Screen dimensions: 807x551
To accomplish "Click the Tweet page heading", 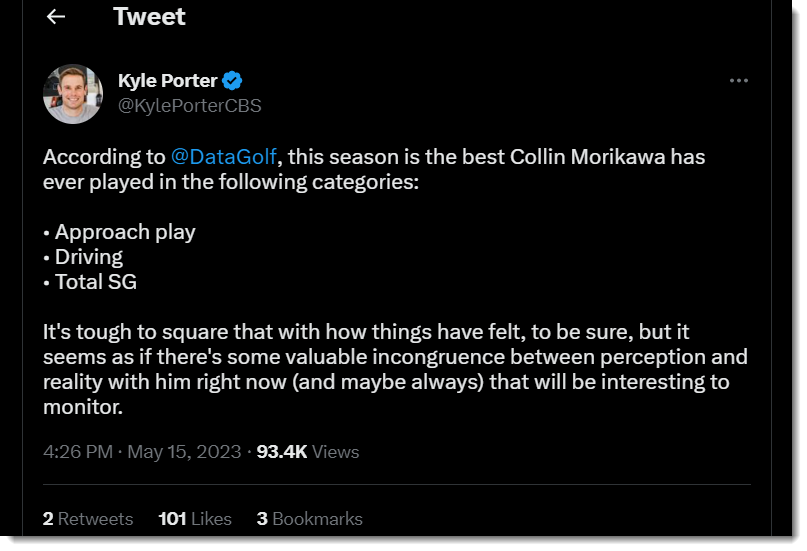I will 149,17.
